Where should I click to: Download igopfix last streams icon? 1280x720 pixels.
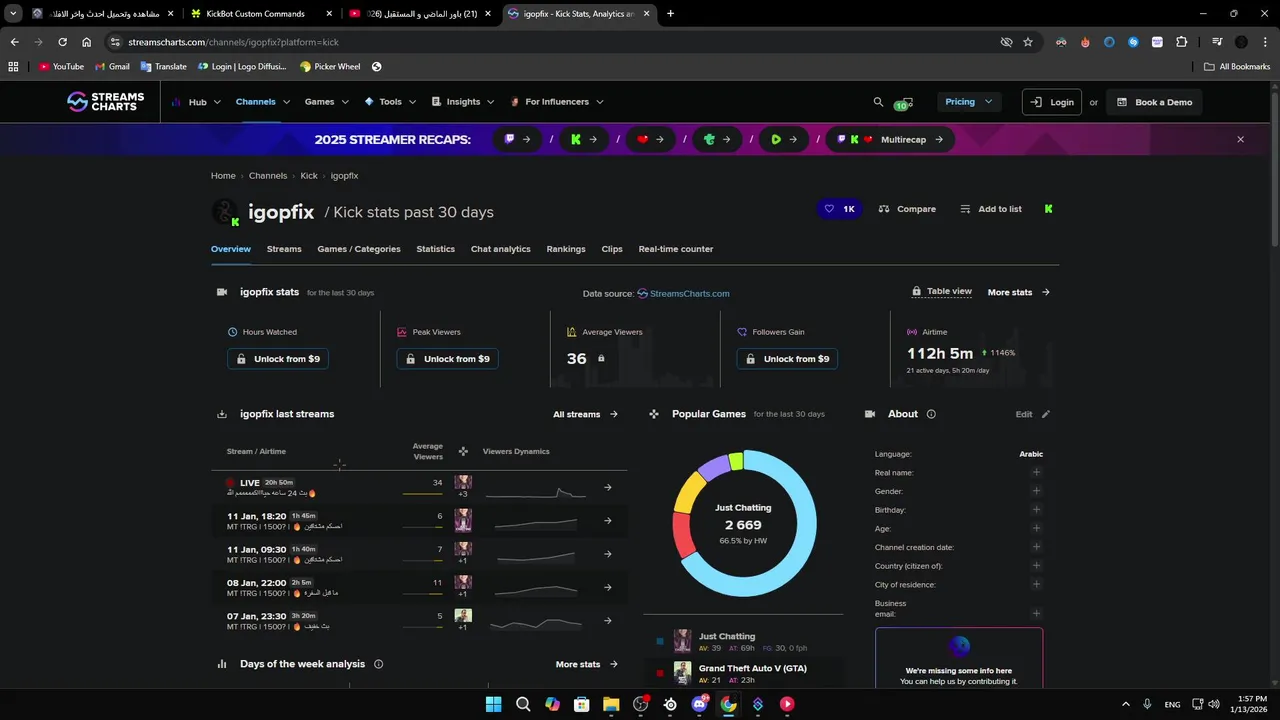(222, 414)
